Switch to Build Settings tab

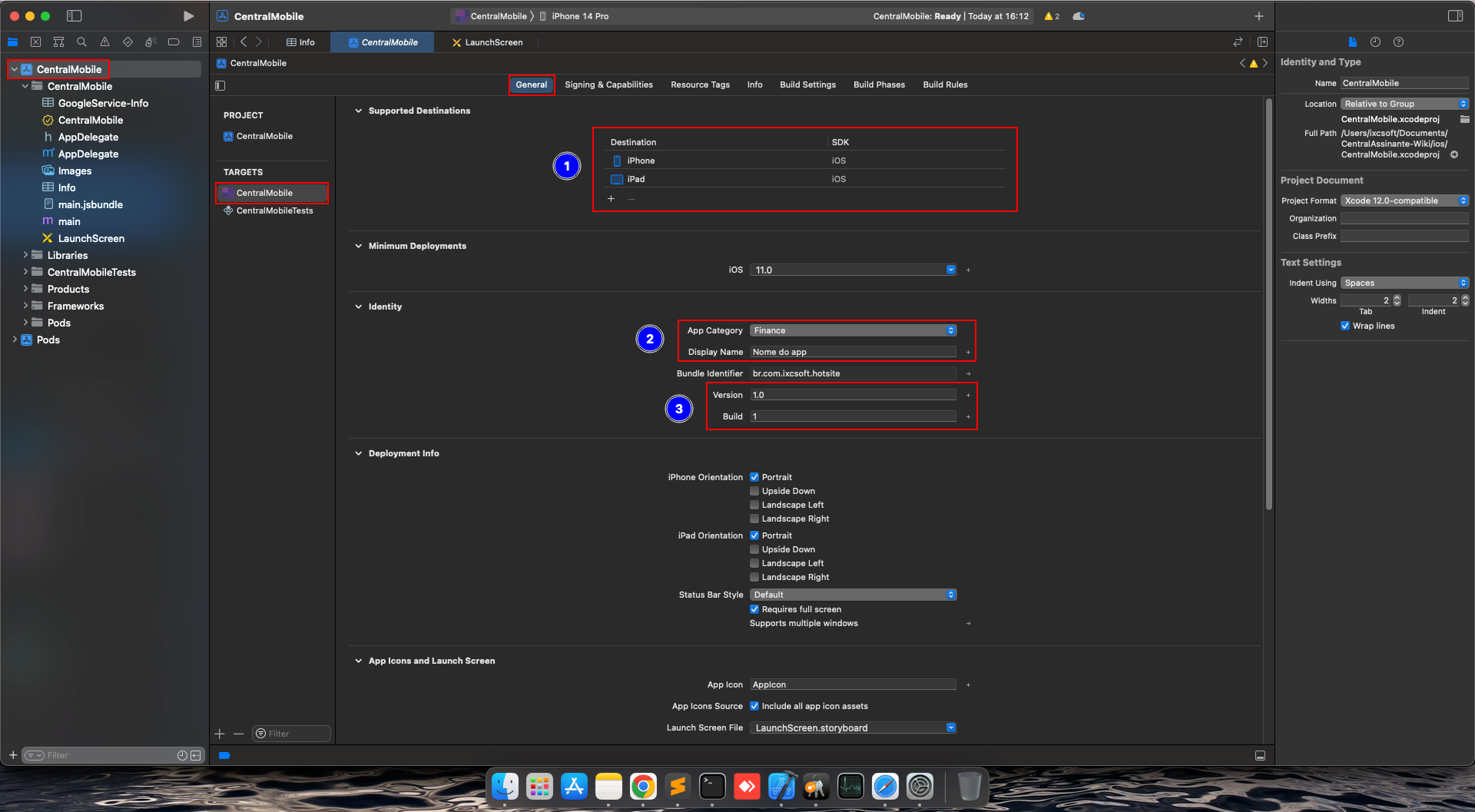[x=807, y=85]
